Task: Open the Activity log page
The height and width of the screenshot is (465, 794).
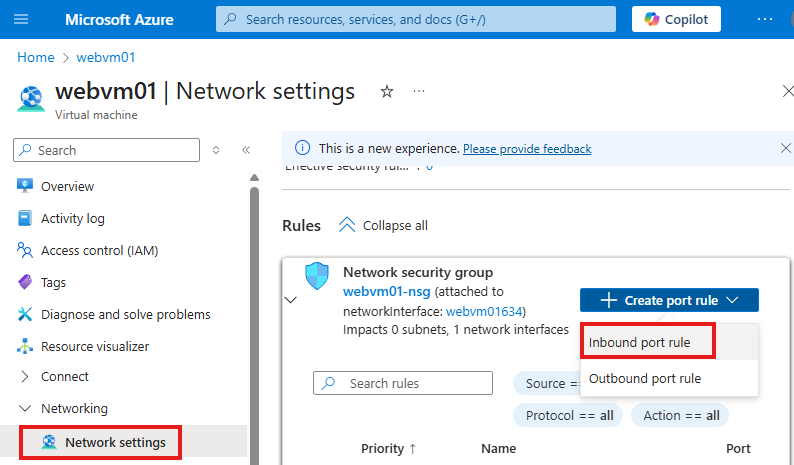Action: pyautogui.click(x=72, y=218)
